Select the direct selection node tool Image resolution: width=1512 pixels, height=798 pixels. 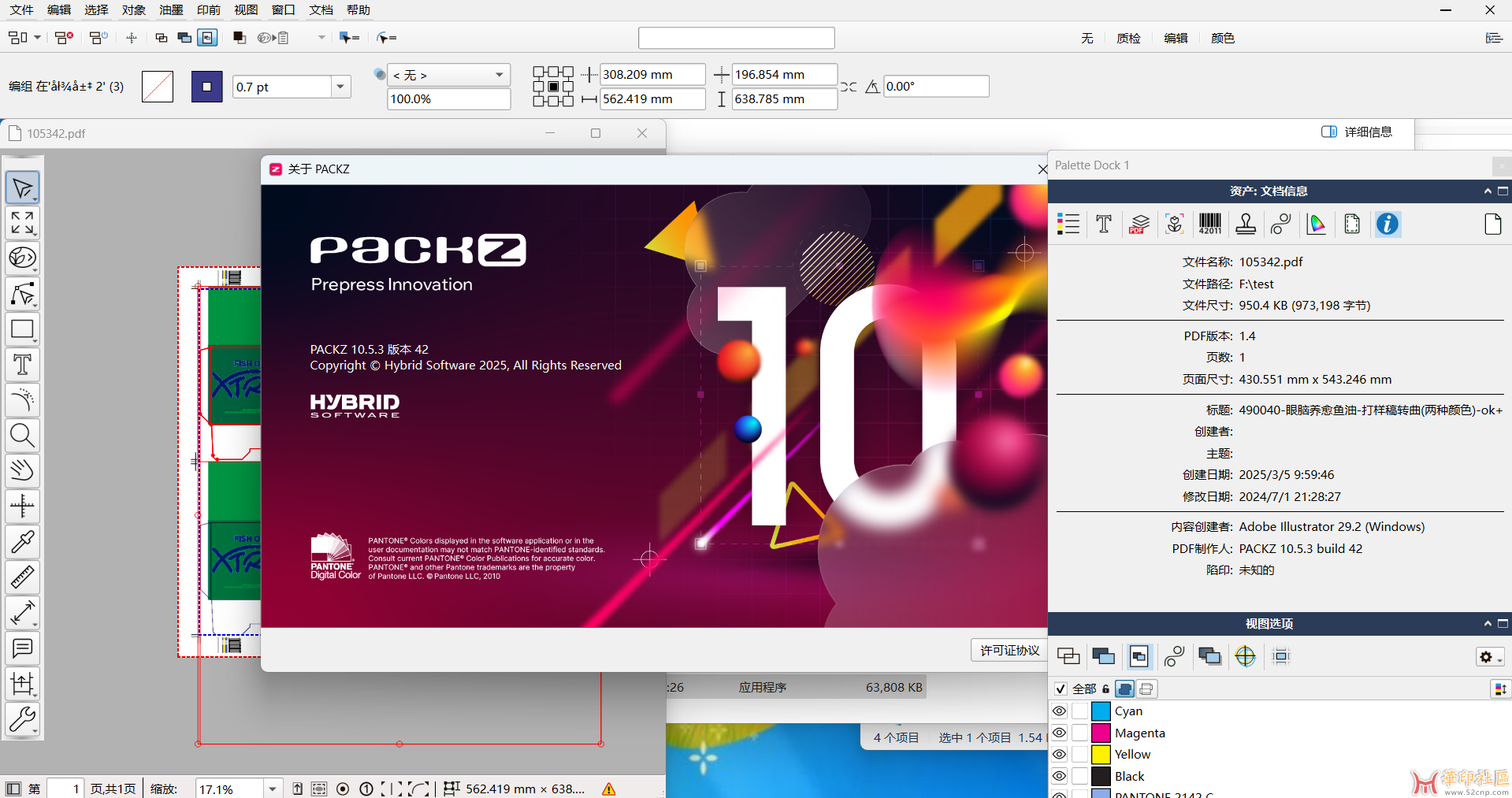click(x=22, y=294)
